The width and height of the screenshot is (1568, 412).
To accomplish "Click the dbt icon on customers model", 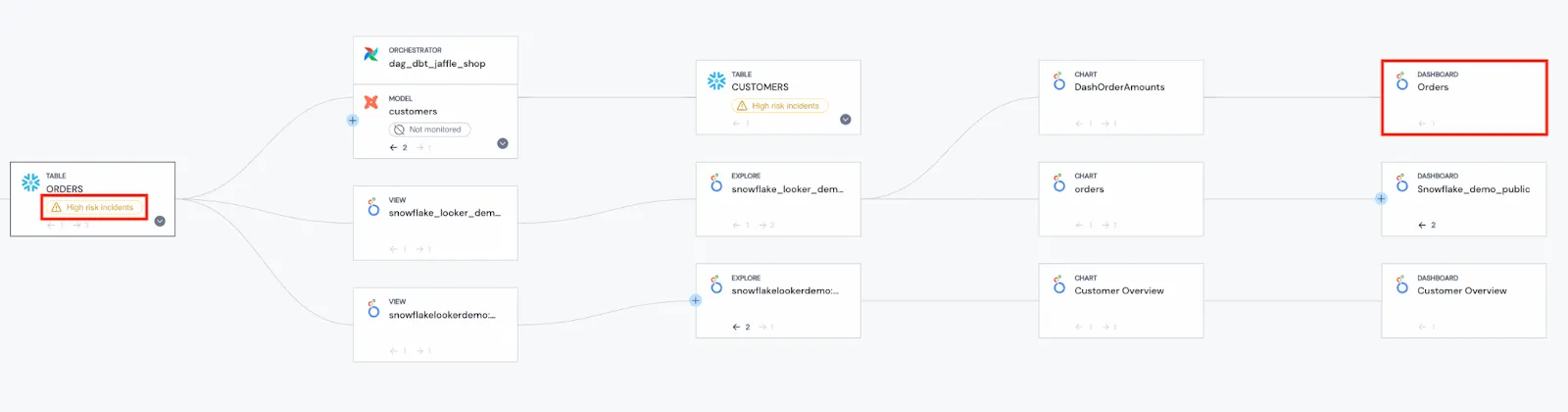I will [x=370, y=102].
